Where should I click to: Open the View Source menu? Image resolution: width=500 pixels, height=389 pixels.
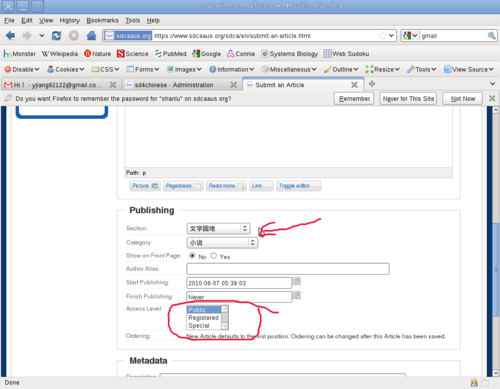468,69
